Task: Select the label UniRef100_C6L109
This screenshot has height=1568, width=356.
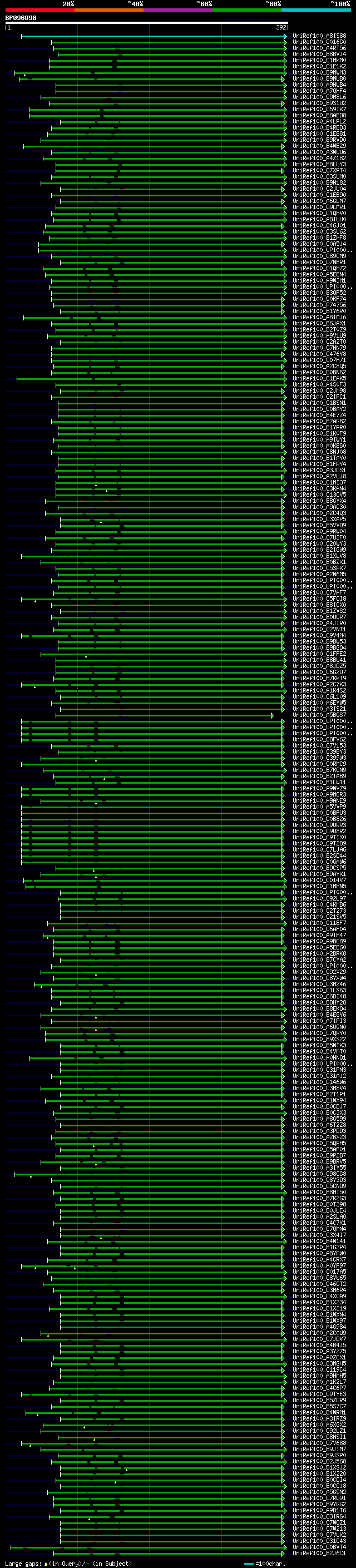Action: (319, 696)
